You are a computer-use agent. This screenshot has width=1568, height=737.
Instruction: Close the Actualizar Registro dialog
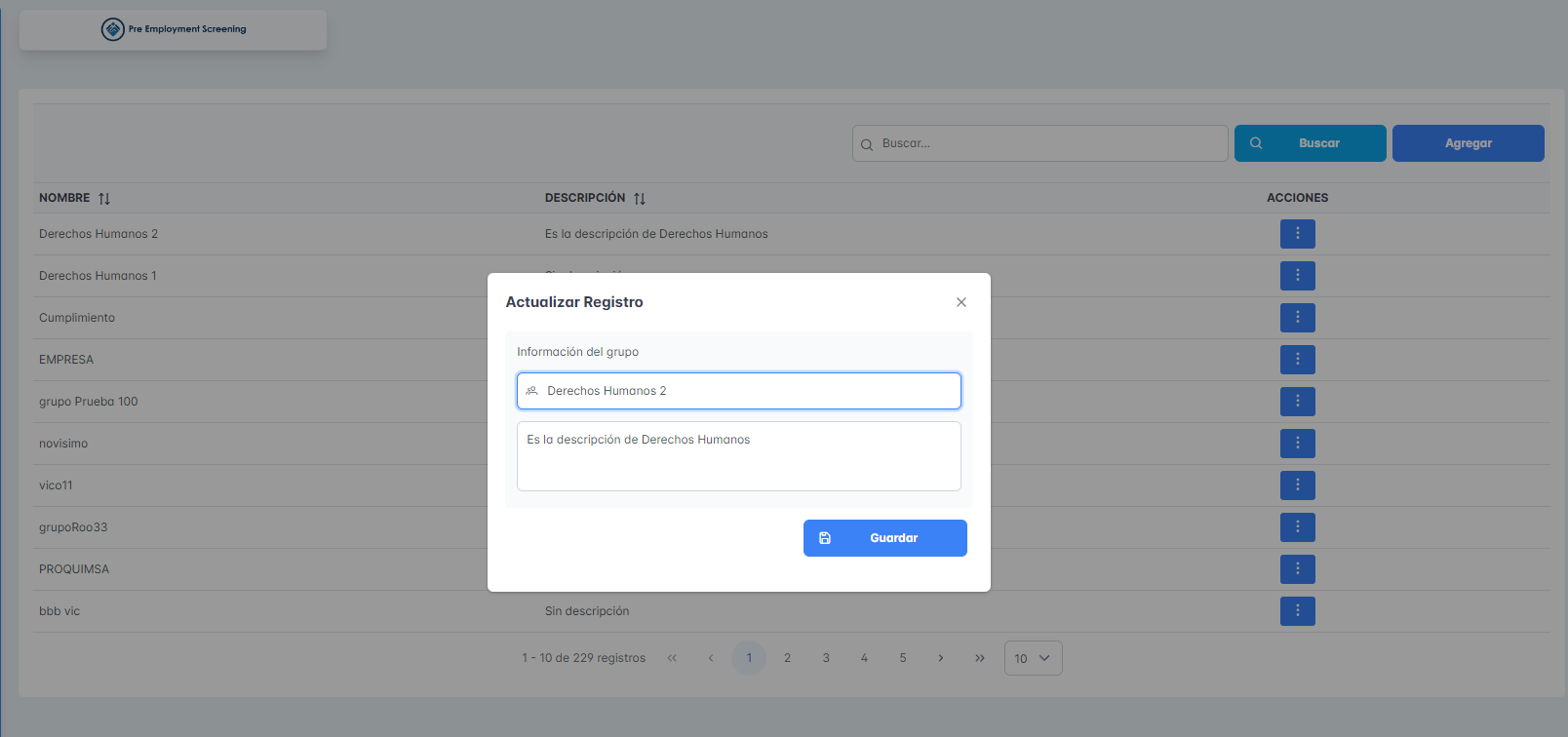[961, 302]
